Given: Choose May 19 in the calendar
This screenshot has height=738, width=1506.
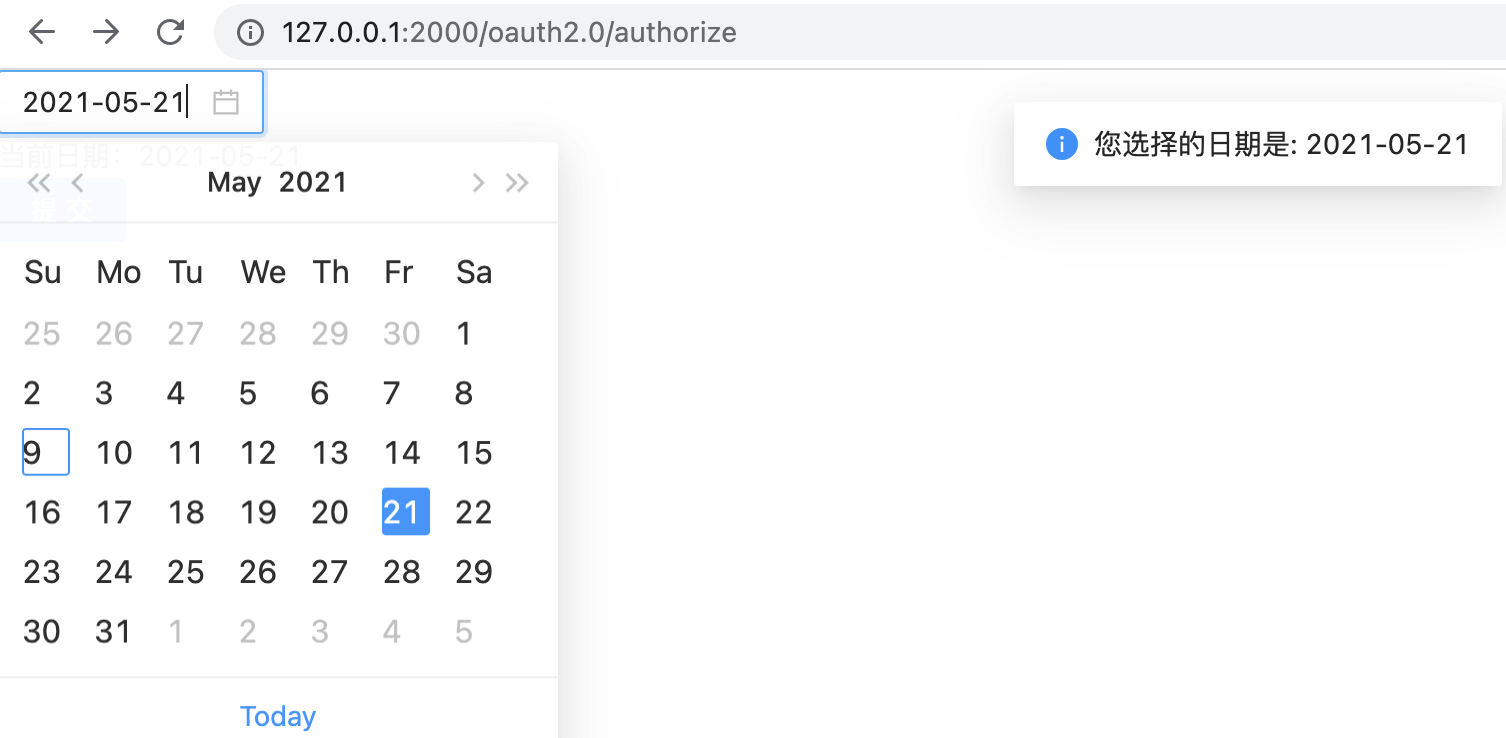Looking at the screenshot, I should (x=258, y=513).
